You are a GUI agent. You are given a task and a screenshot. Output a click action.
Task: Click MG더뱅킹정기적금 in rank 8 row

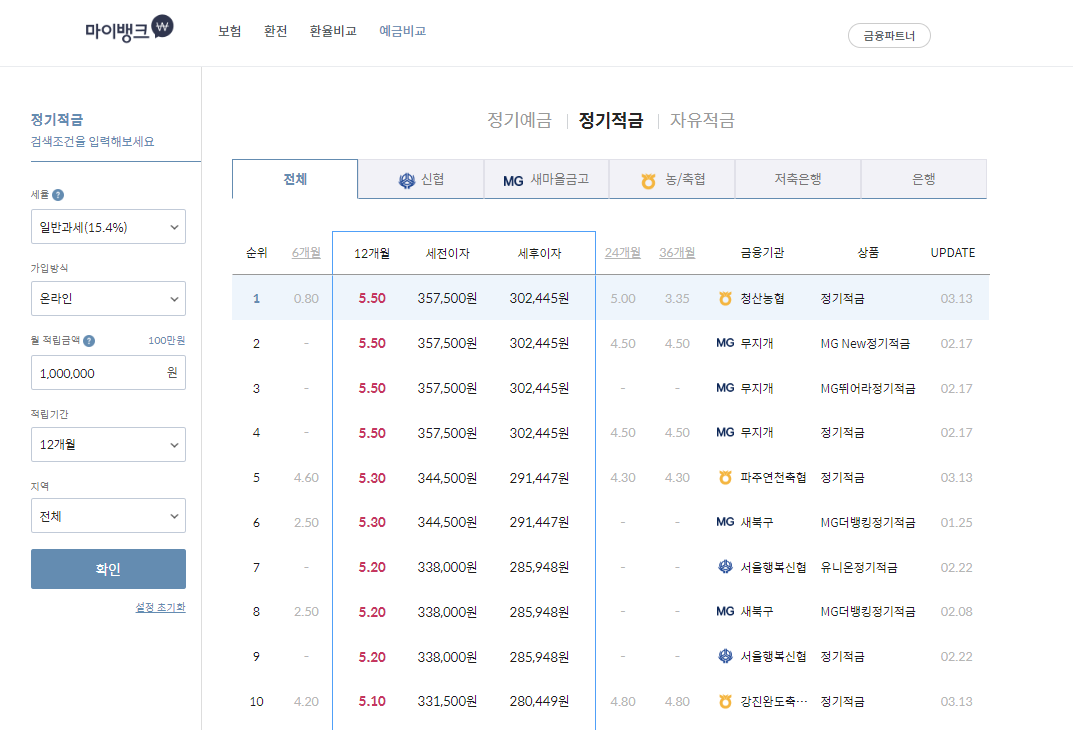[868, 612]
